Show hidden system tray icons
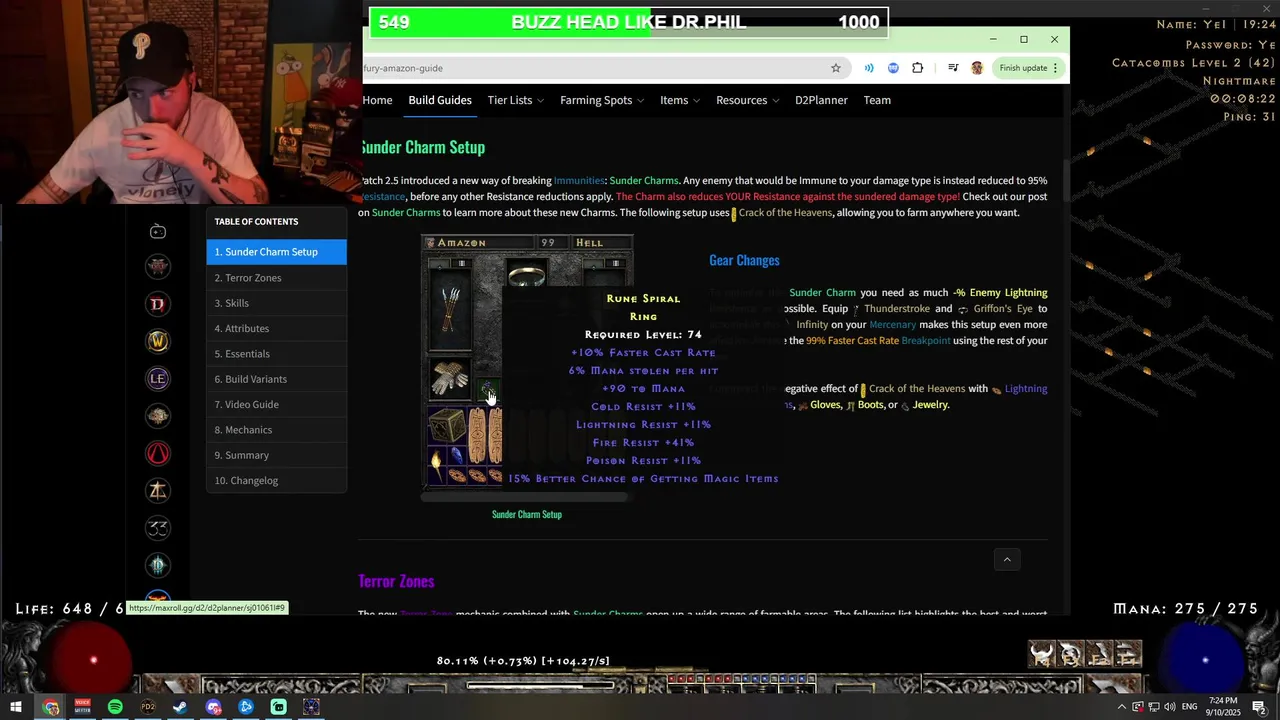The image size is (1280, 720). 1122,707
